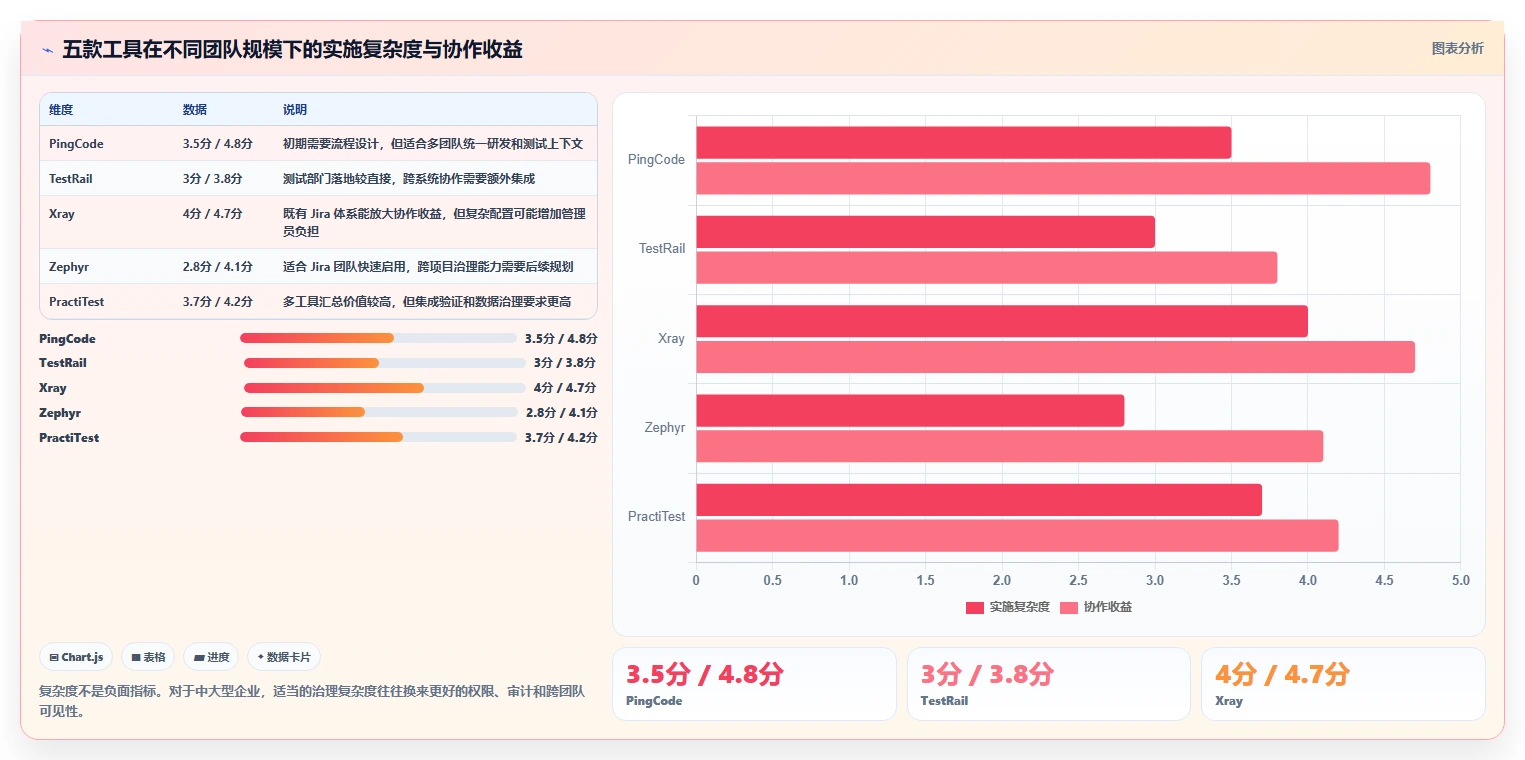
Task: Select the 进度 chip
Action: click(x=211, y=657)
